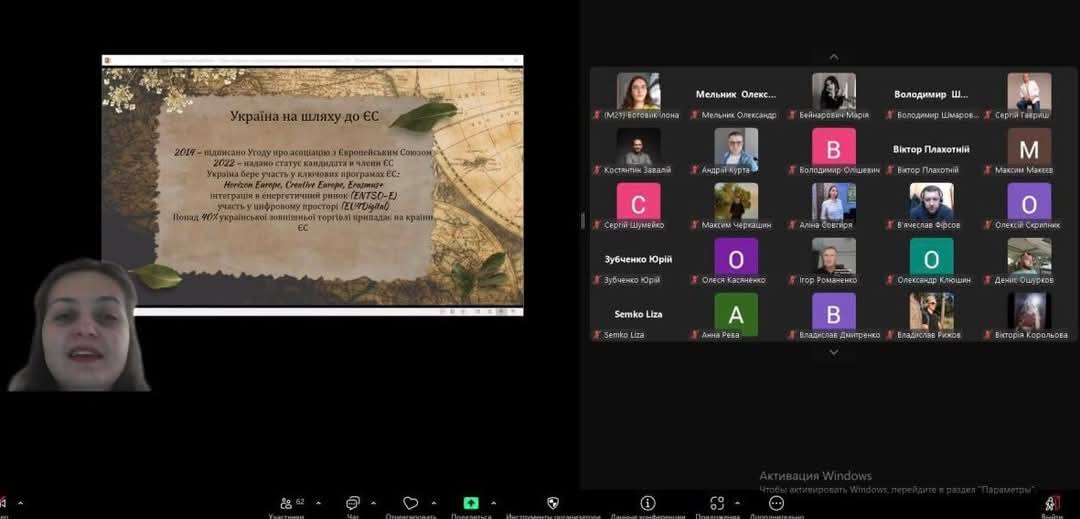Viewport: 1080px width, 519px height.
Task: Open the Apps icon in toolbar
Action: click(x=717, y=503)
